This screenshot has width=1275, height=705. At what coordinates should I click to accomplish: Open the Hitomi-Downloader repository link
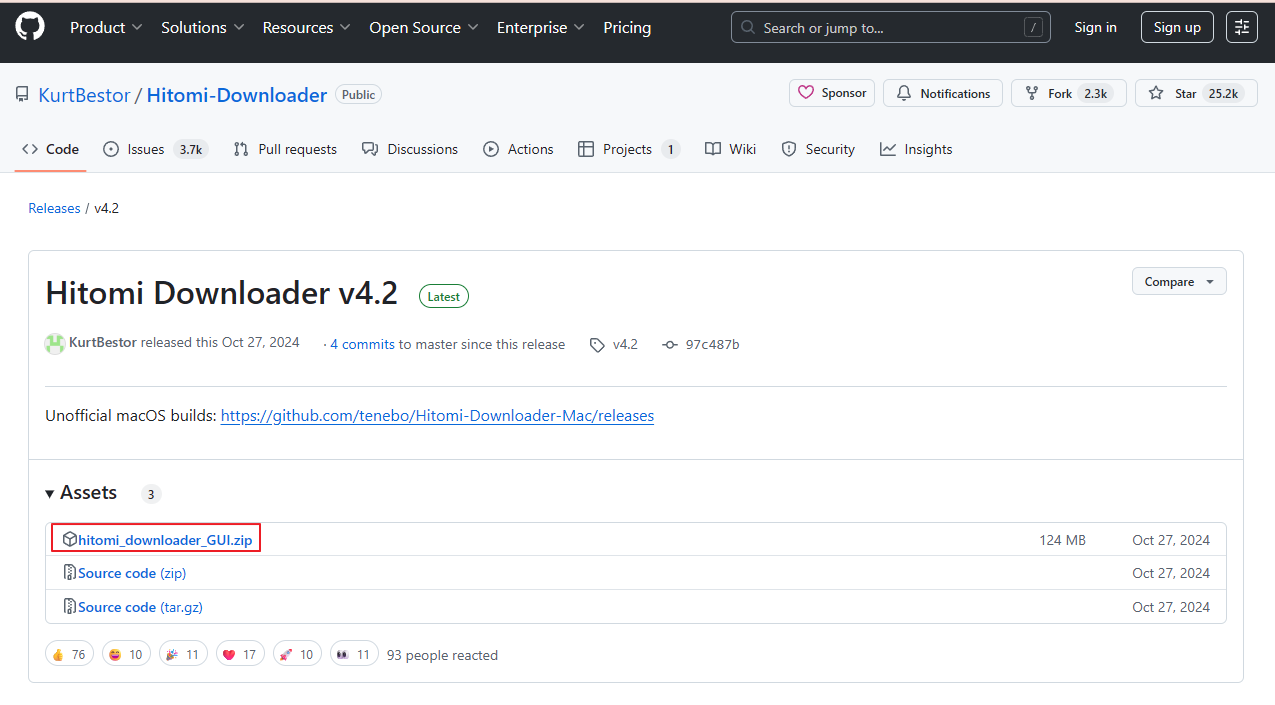pos(237,95)
